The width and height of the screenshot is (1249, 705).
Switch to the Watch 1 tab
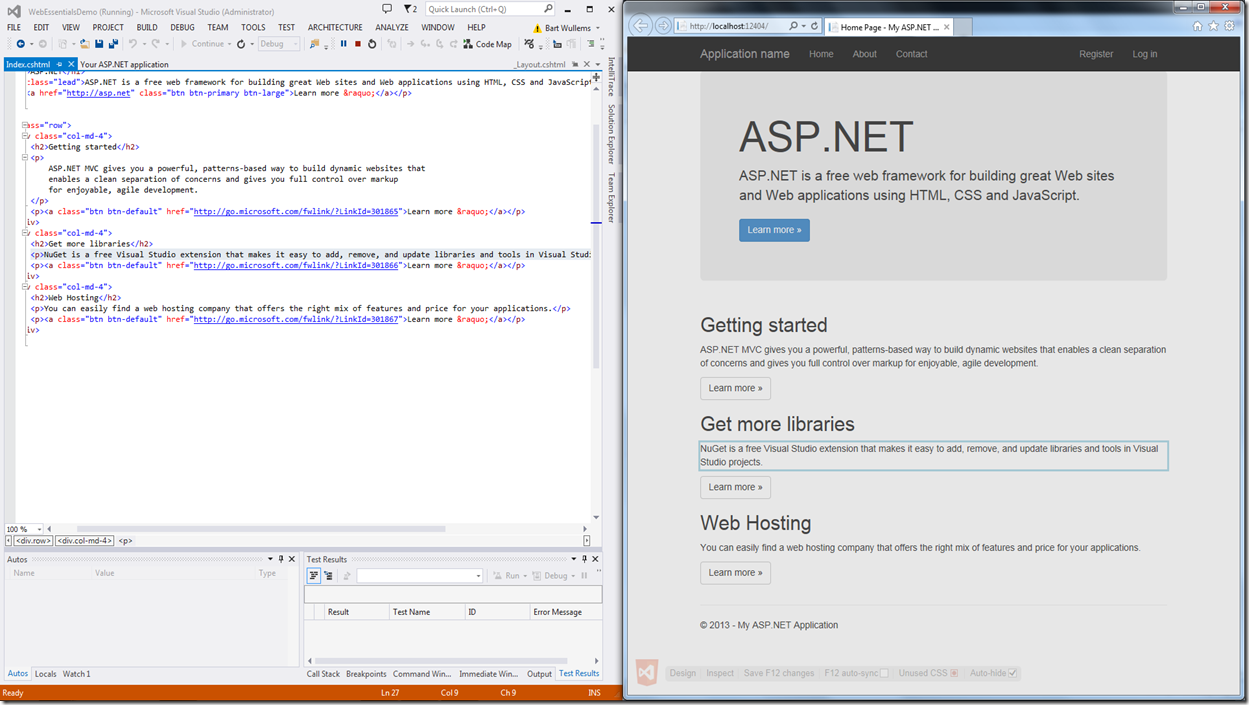click(x=77, y=674)
